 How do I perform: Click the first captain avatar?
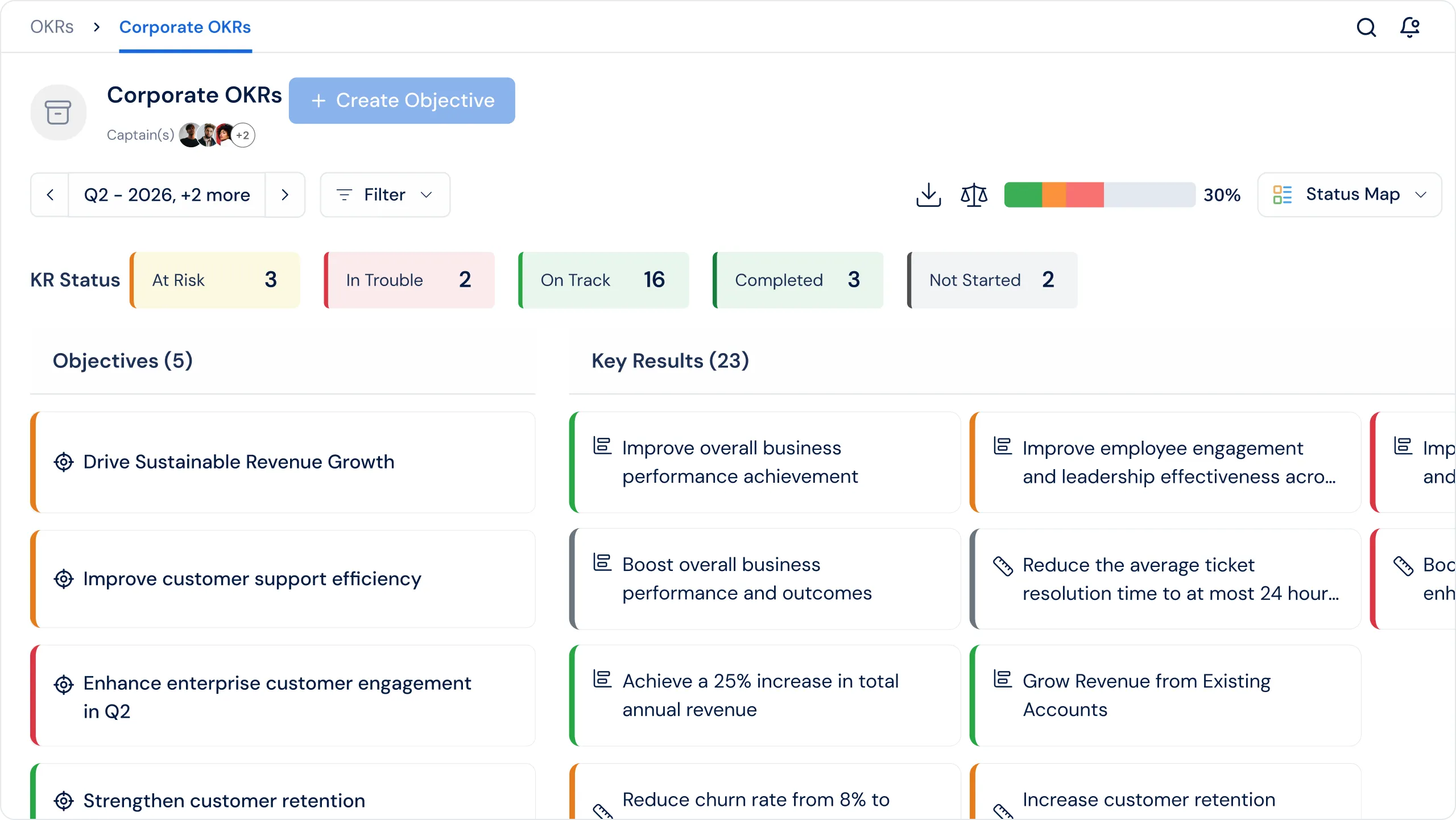191,135
